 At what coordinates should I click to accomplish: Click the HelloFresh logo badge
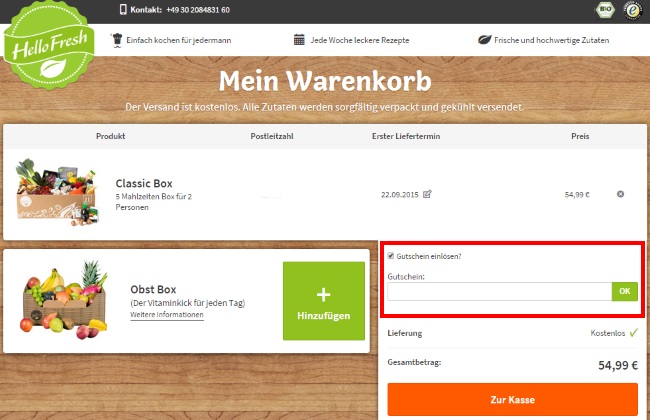click(49, 45)
